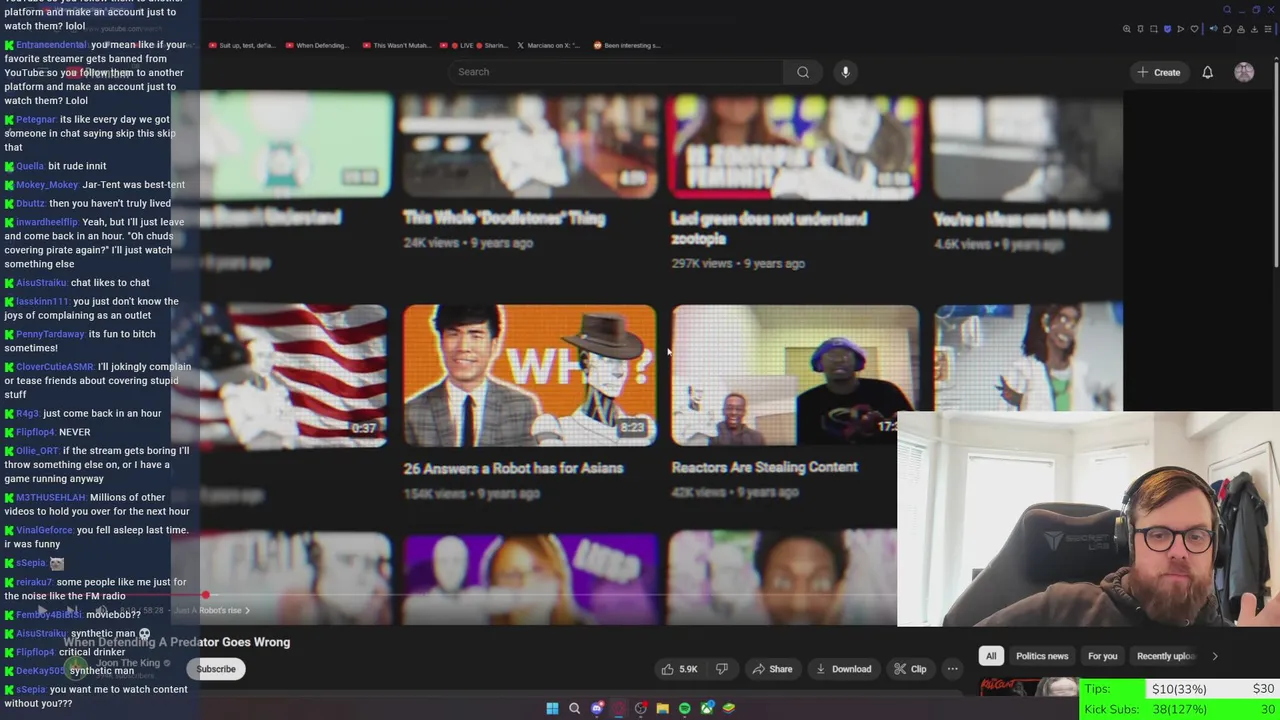
Task: Open the easy setup sliders menu icon
Action: (x=1268, y=29)
